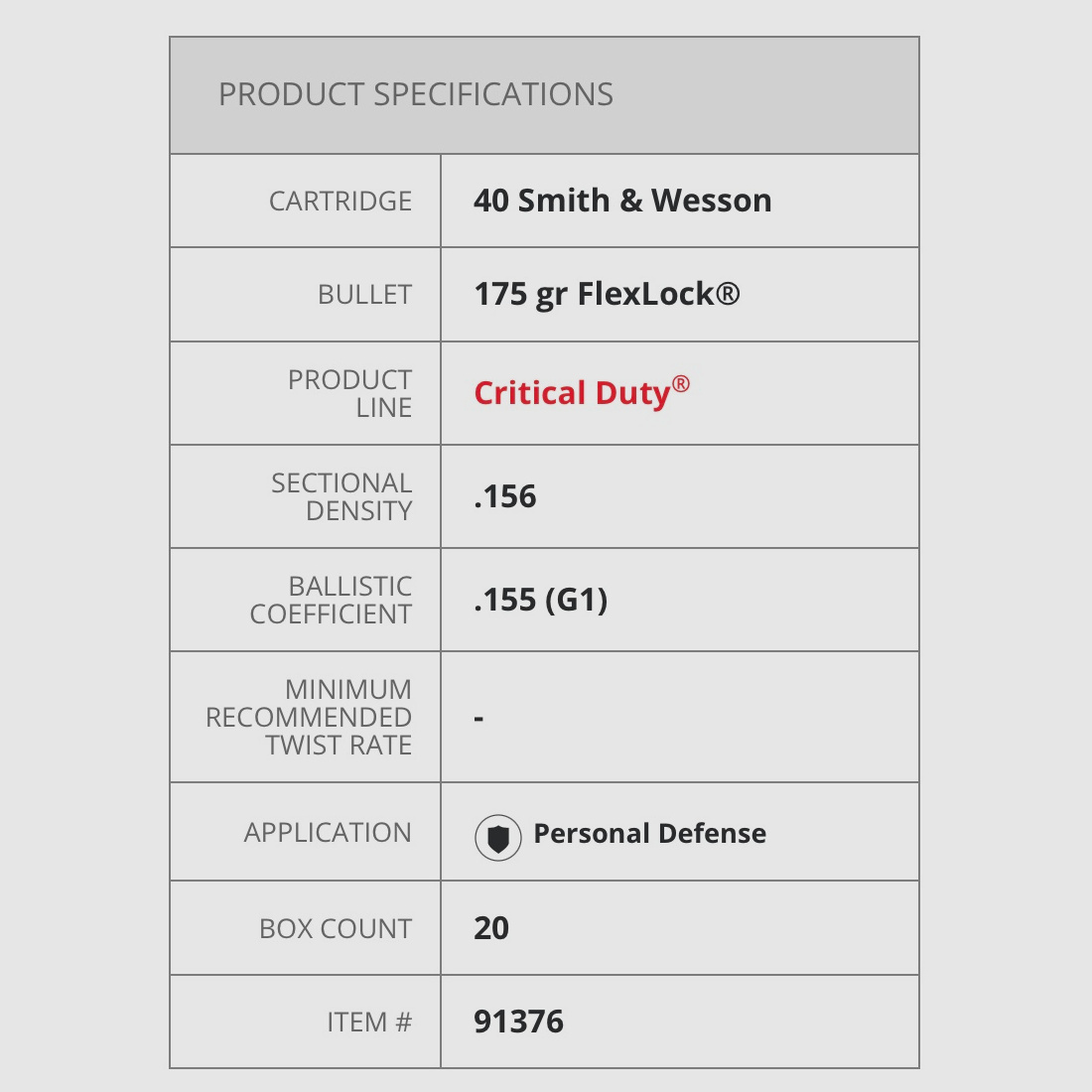1092x1092 pixels.
Task: Click the Ballistic Coefficient row label
Action: pyautogui.click(x=332, y=600)
